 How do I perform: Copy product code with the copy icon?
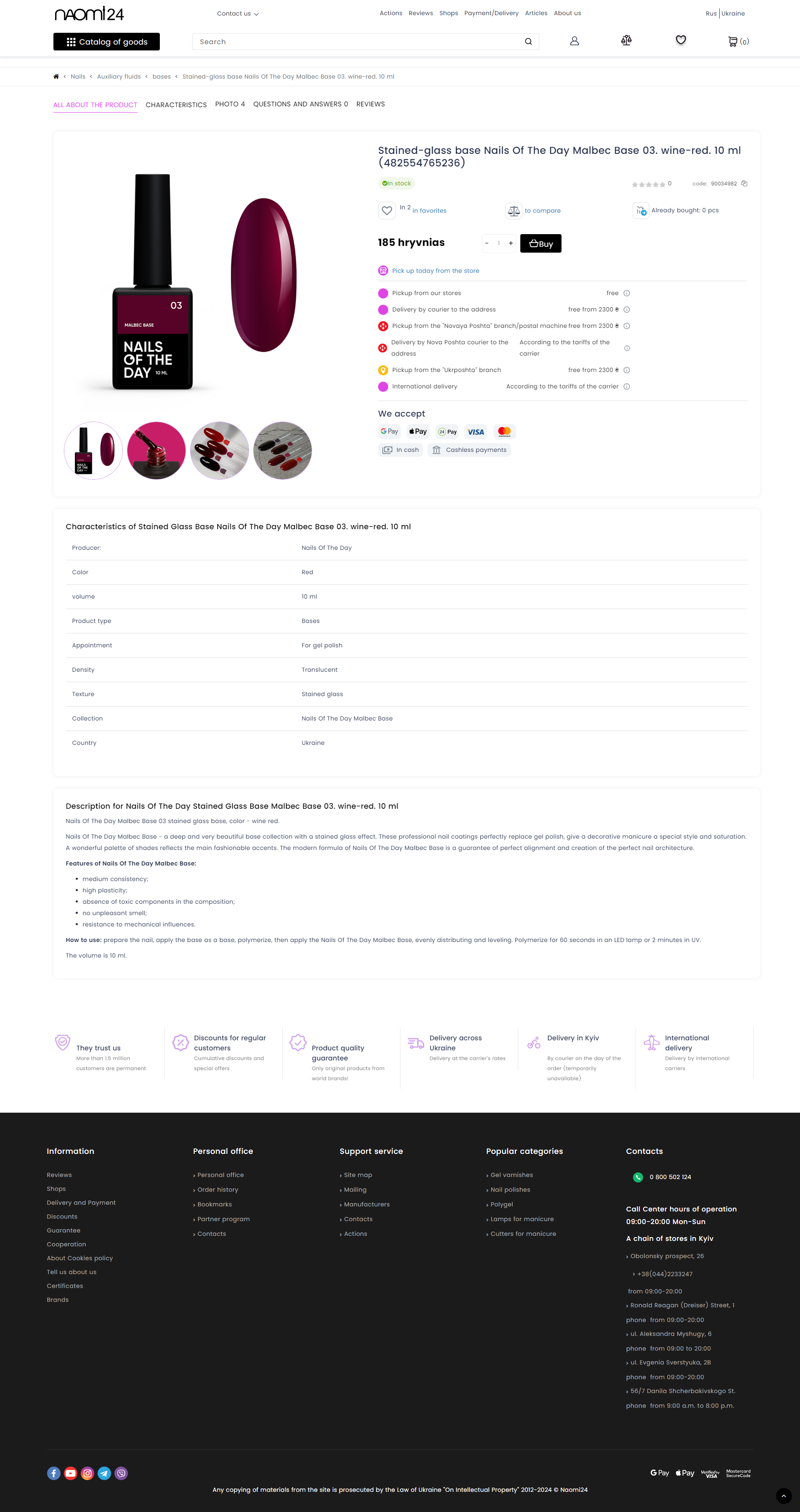click(744, 184)
